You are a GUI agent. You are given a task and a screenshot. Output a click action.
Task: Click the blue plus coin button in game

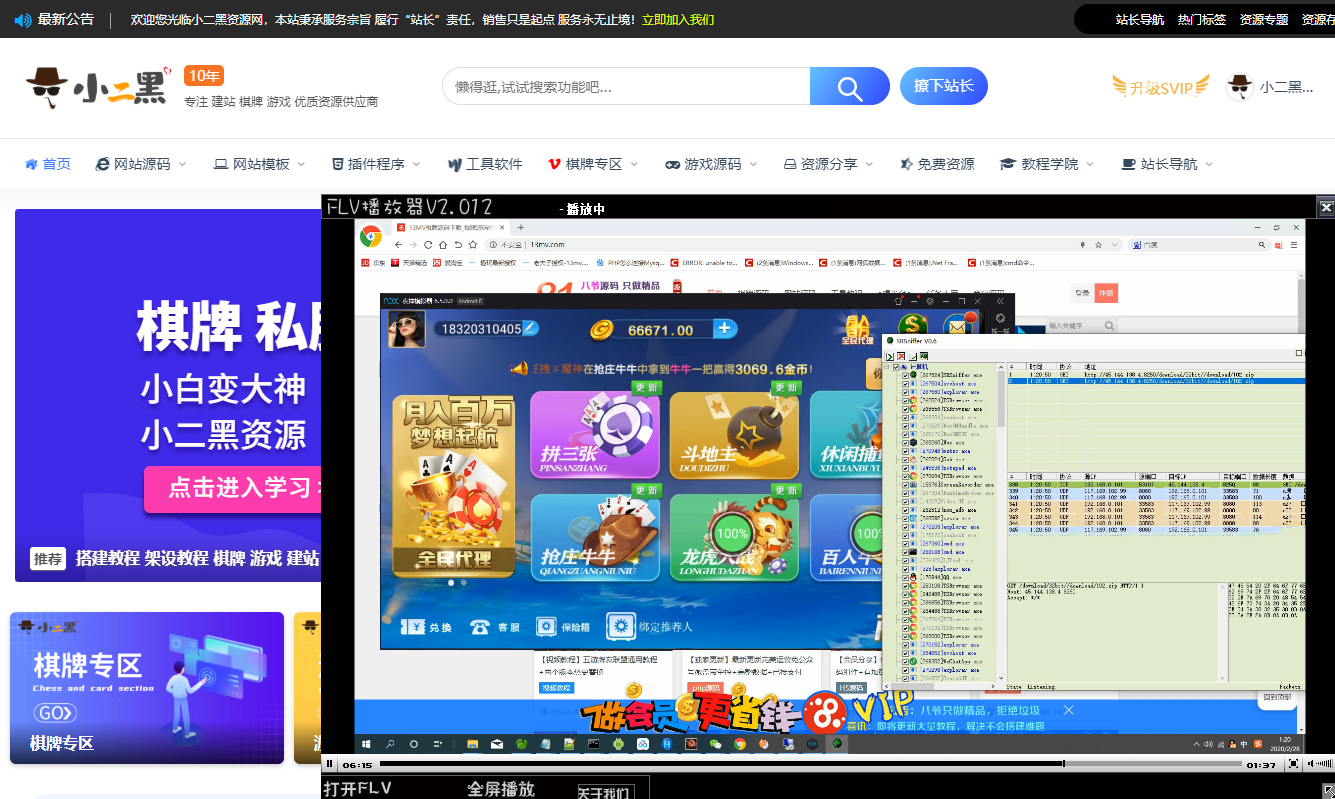(x=725, y=328)
